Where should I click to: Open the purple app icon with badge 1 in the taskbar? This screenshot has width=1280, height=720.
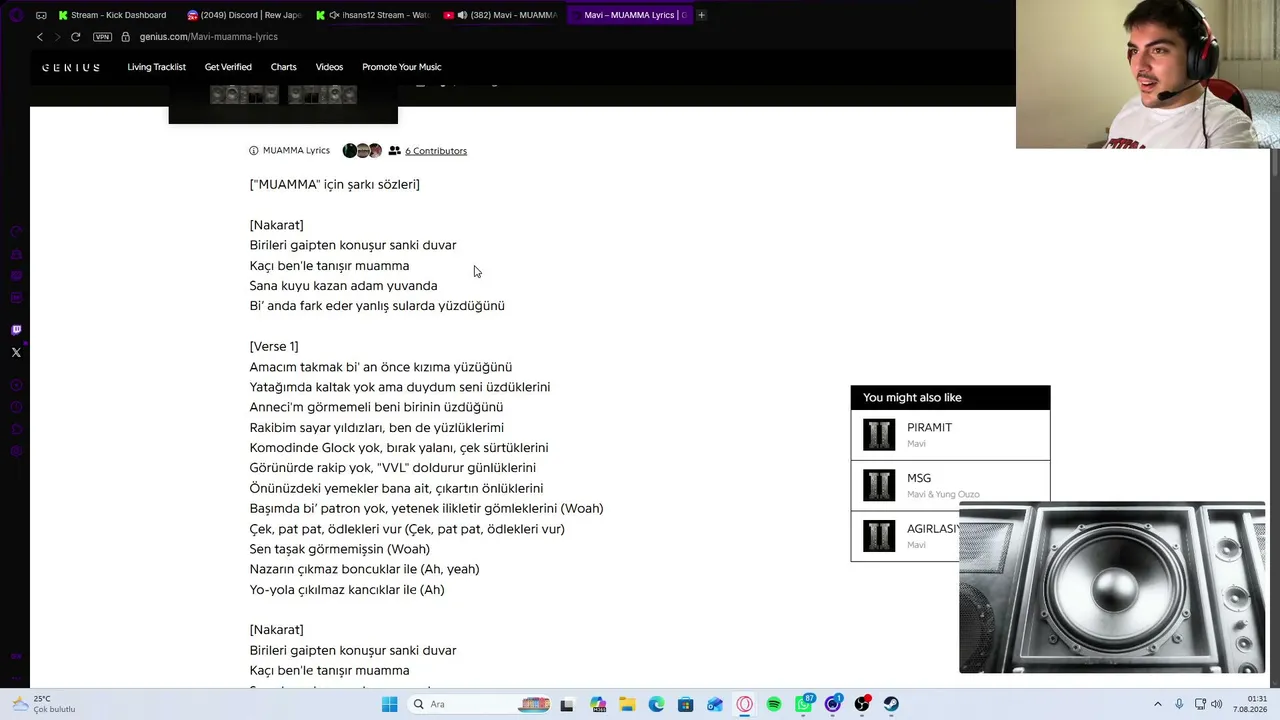[833, 704]
